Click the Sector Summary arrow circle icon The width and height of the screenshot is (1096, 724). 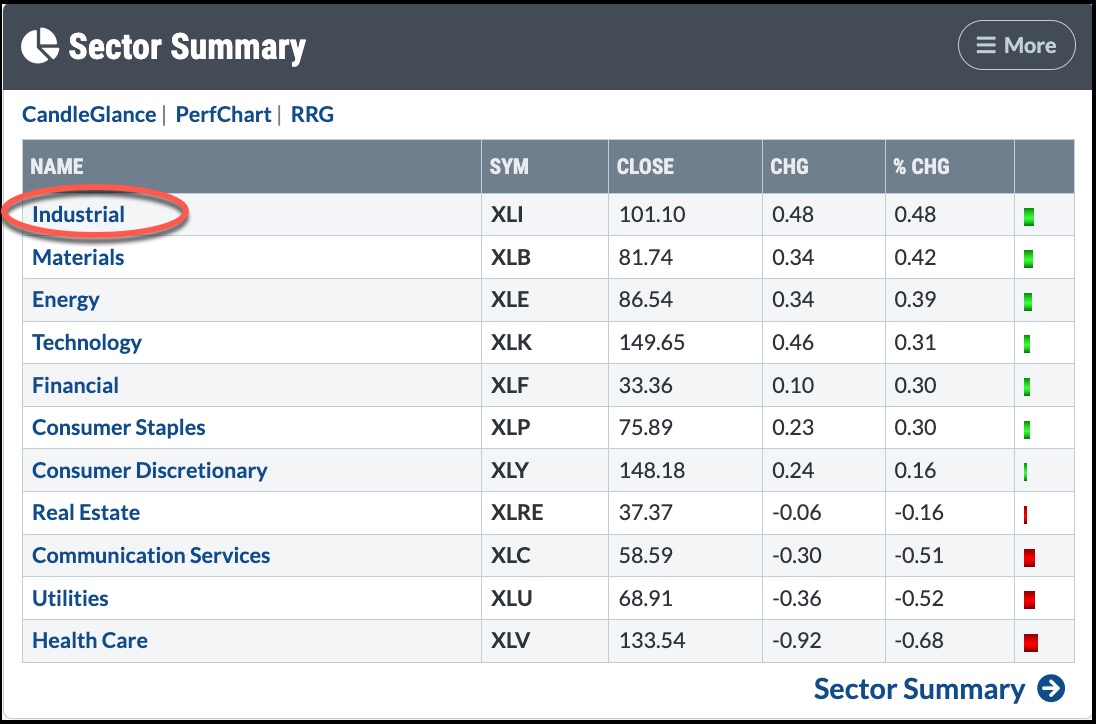(1051, 689)
